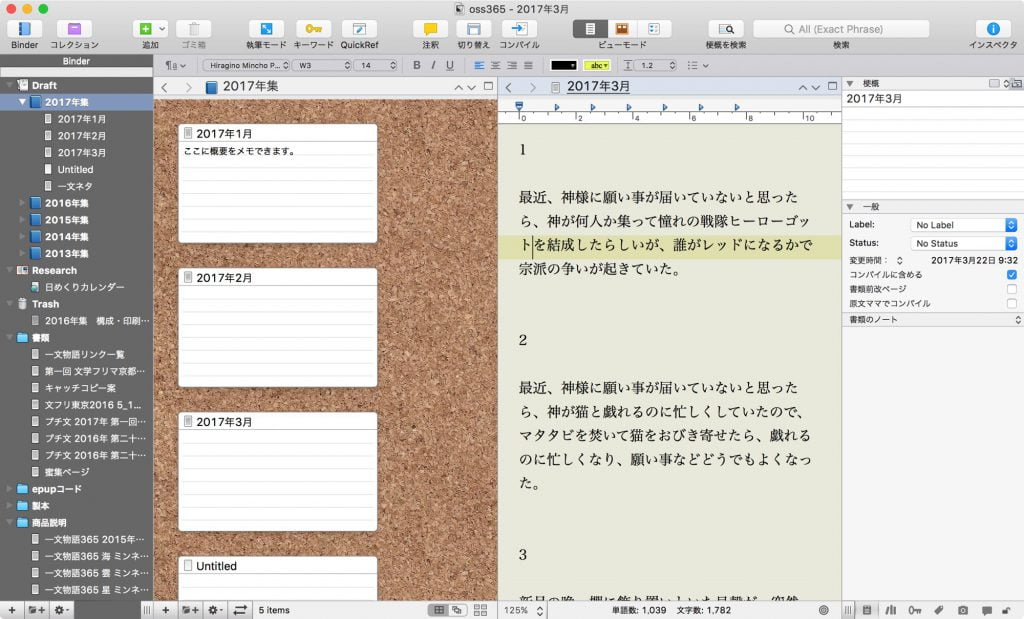Enter 執筆モード composition mode
The image size is (1024, 619).
tap(266, 29)
